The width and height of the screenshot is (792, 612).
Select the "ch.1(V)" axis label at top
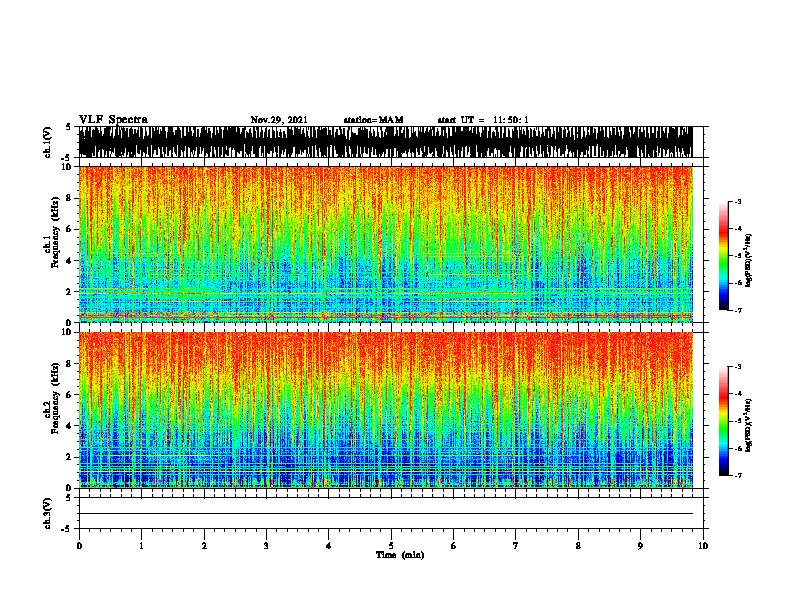click(47, 142)
